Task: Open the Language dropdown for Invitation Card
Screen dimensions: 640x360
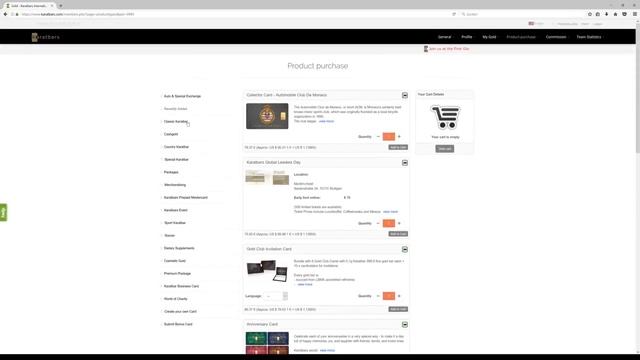Action: 276,296
